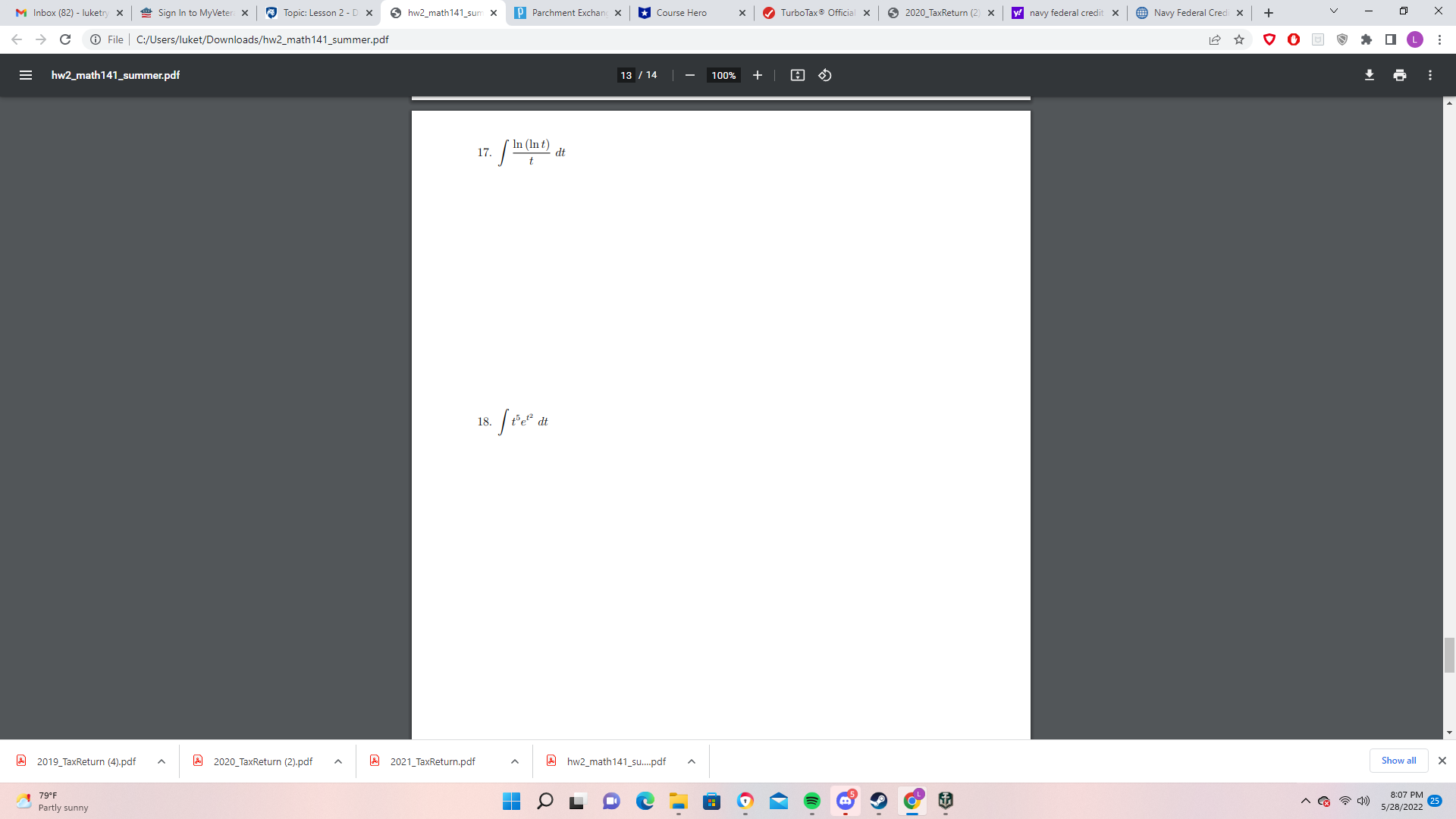Image resolution: width=1456 pixels, height=819 pixels.
Task: Launch Spotify from the taskbar
Action: 812,802
